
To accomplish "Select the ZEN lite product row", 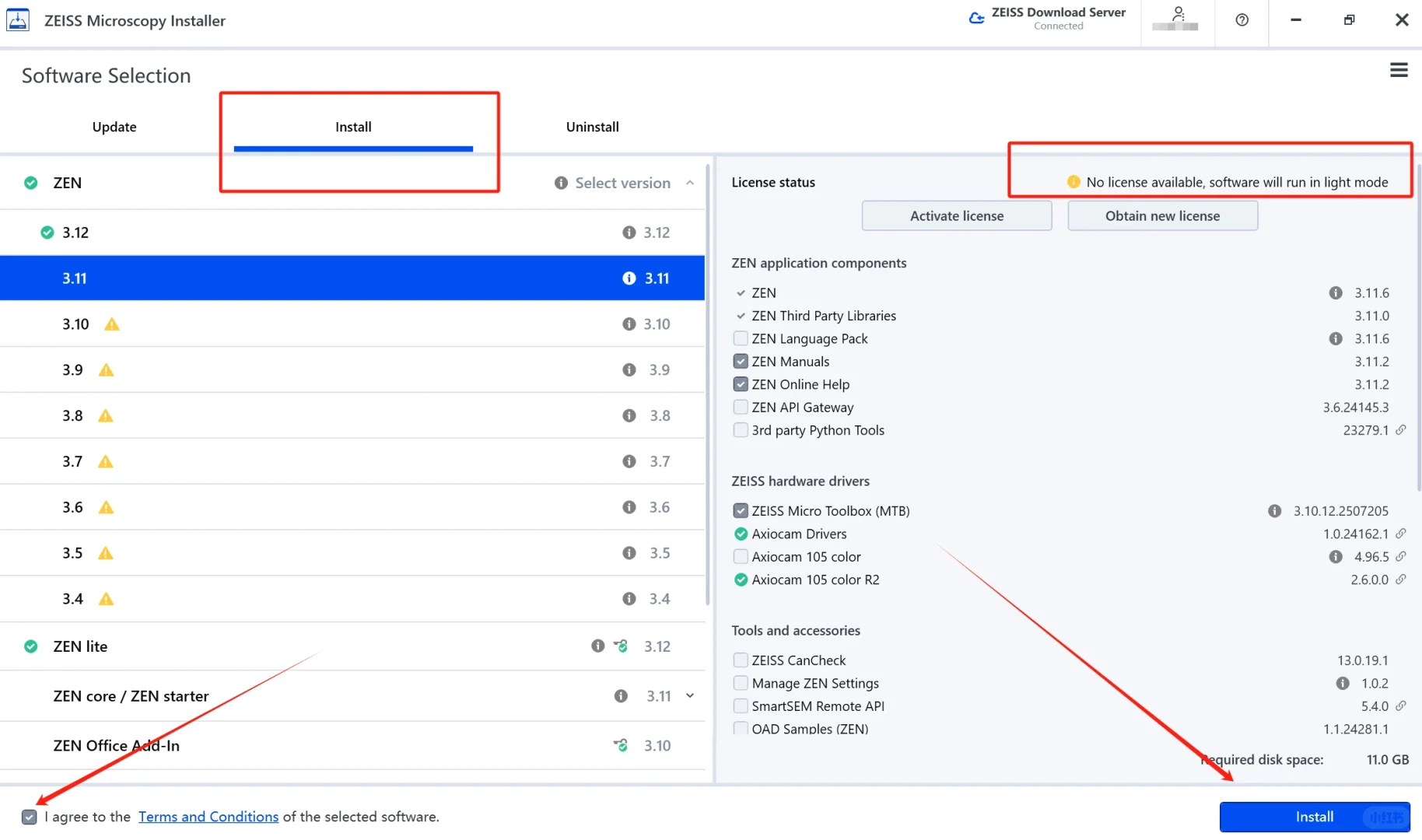I will [x=352, y=646].
